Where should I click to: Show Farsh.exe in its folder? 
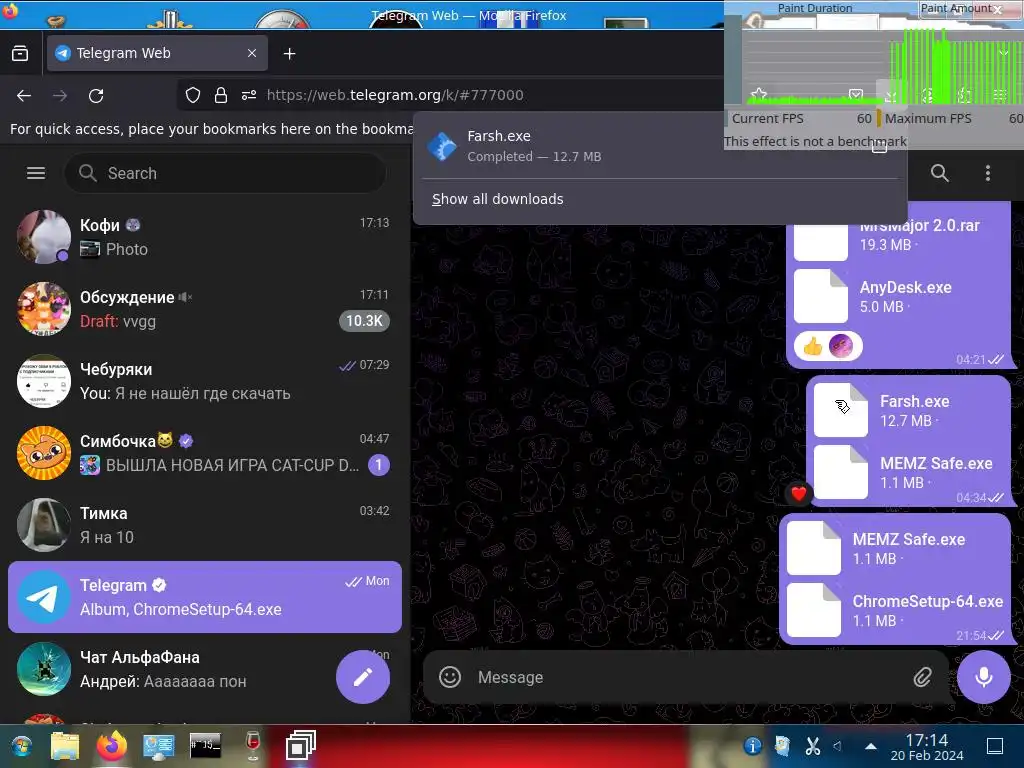880,146
